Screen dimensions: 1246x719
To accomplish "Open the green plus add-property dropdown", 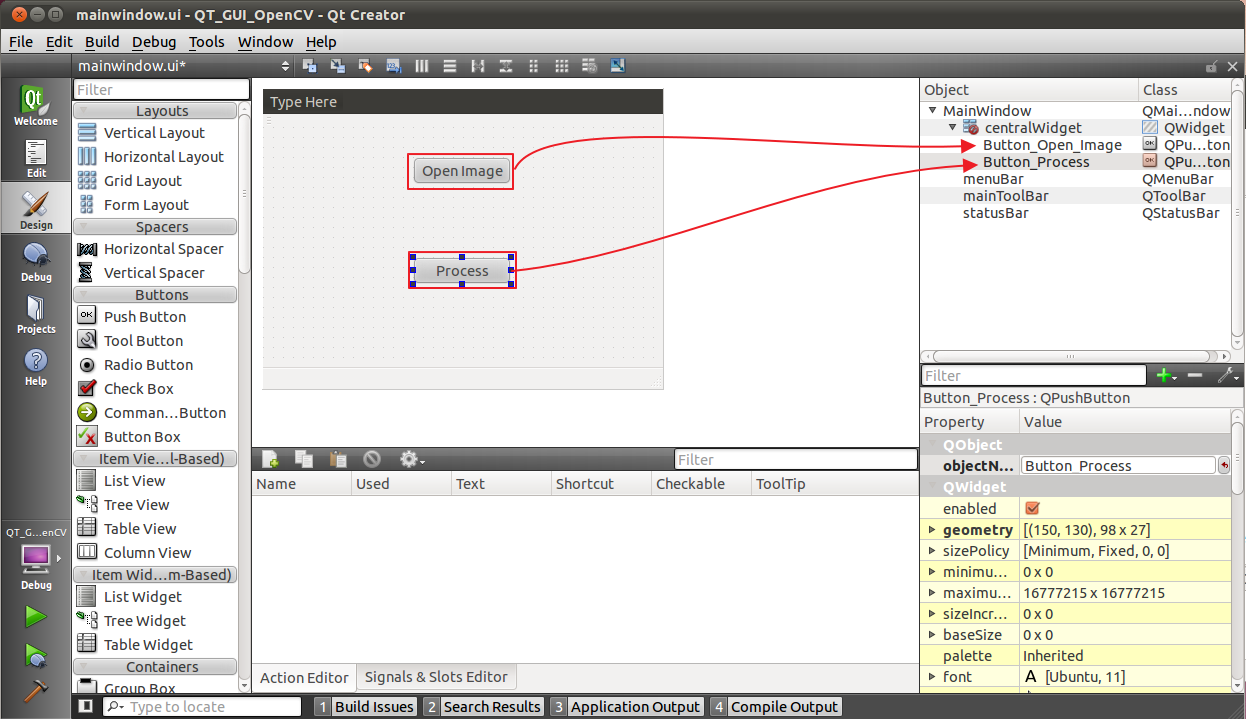I will 1166,376.
